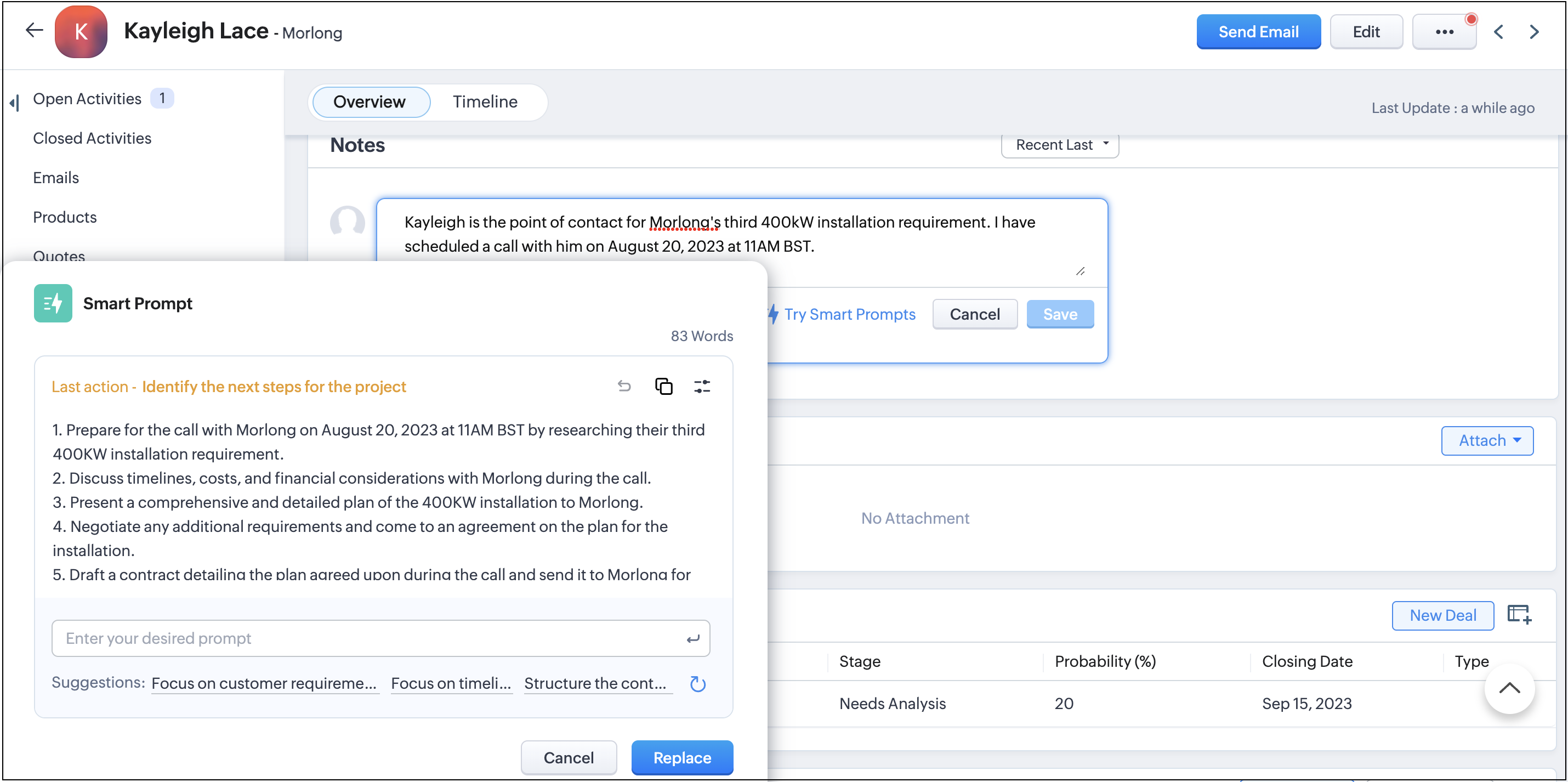
Task: Switch to the Timeline tab
Action: 485,101
